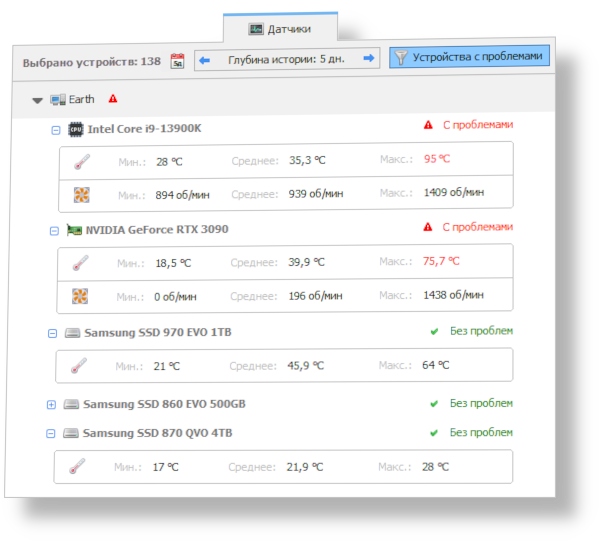Collapse NVIDIA GeForce RTX 3090 section
This screenshot has height=545, width=600.
click(x=54, y=231)
